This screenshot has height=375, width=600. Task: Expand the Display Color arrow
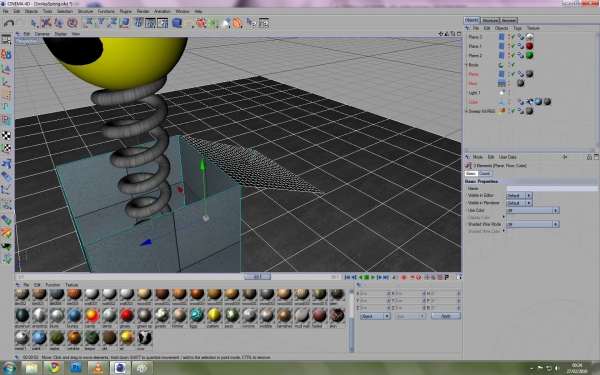click(x=504, y=217)
